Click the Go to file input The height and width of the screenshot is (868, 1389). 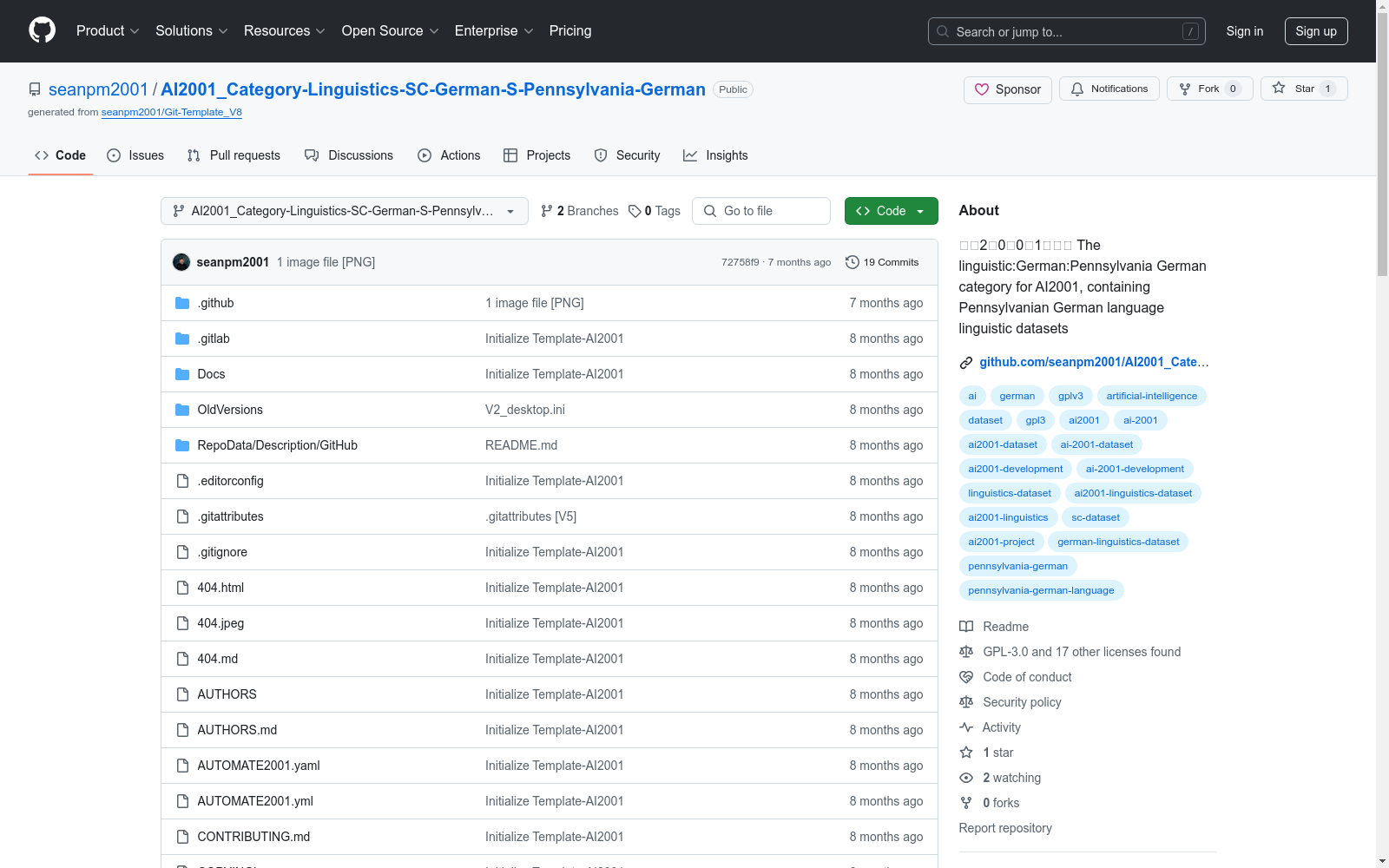pos(761,211)
